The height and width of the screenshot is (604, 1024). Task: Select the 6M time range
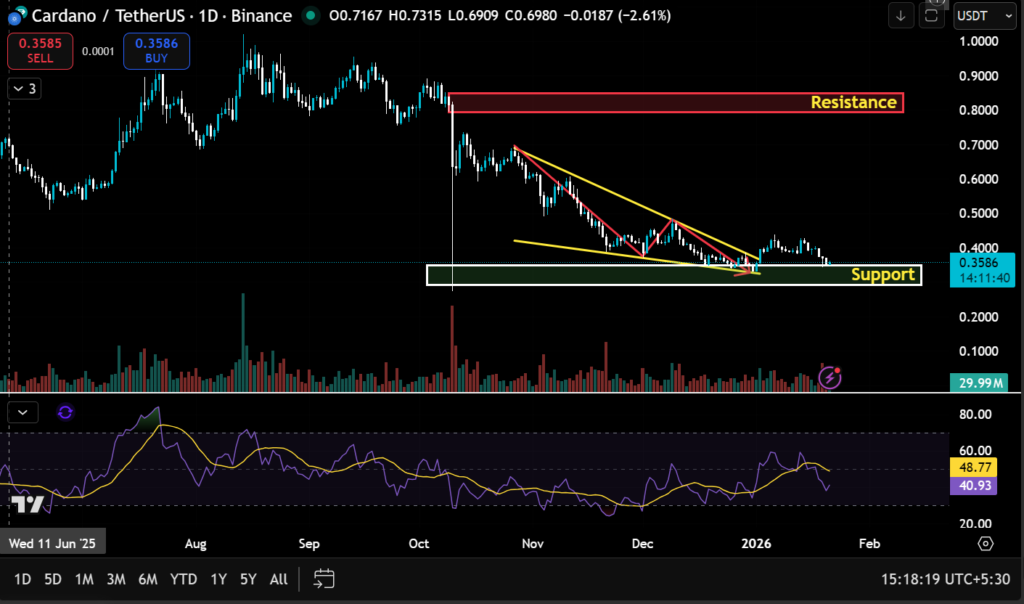click(148, 579)
